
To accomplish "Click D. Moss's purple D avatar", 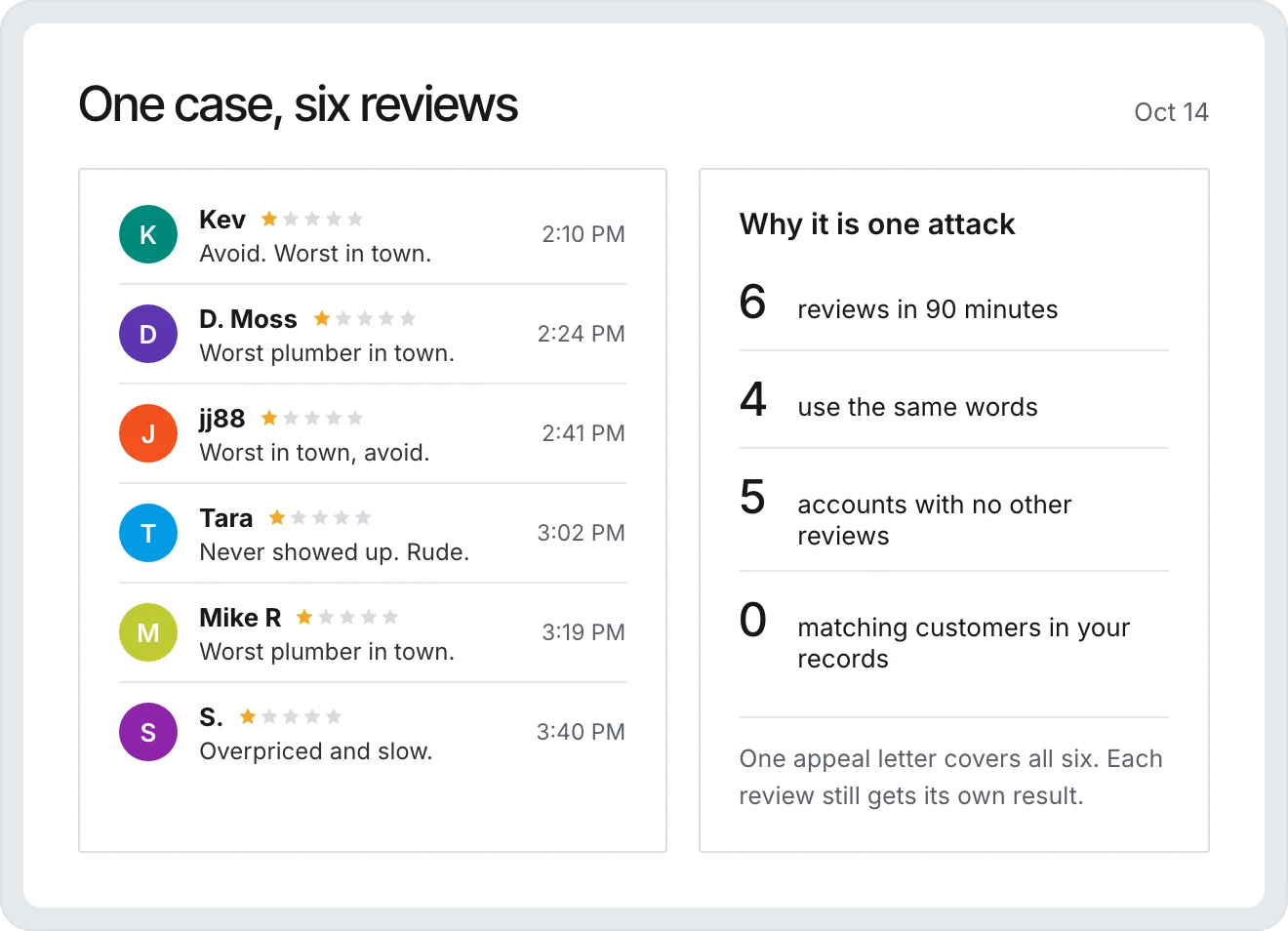I will (148, 334).
